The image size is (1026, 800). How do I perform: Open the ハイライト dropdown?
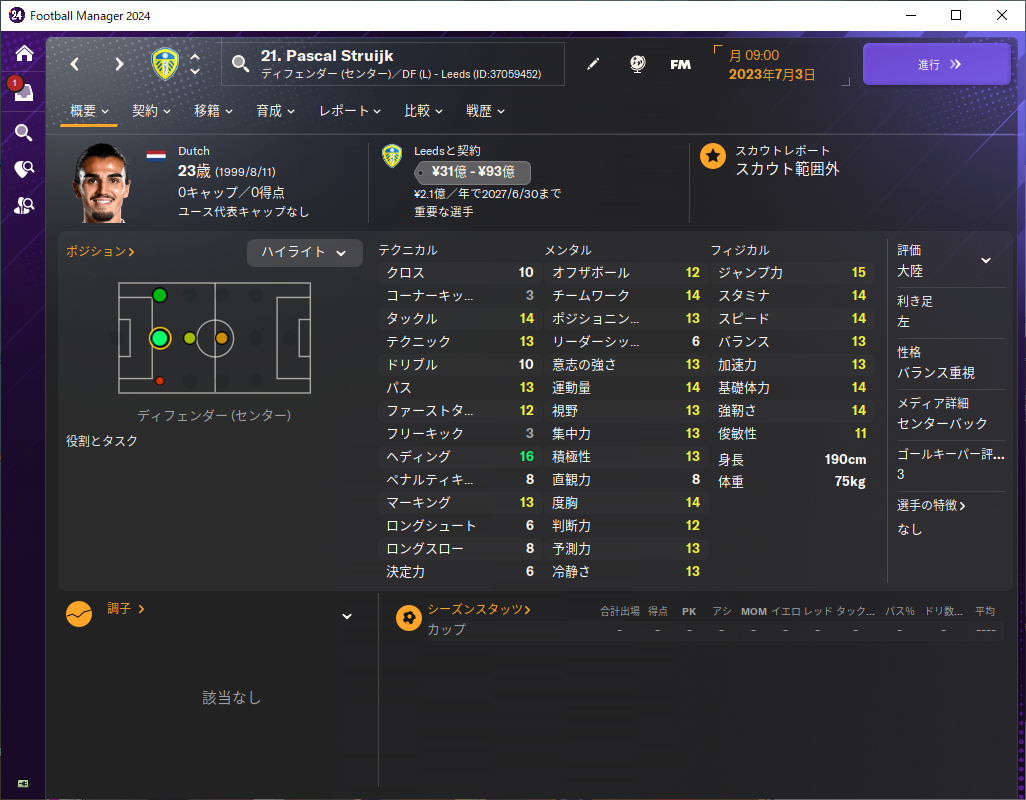coord(304,252)
